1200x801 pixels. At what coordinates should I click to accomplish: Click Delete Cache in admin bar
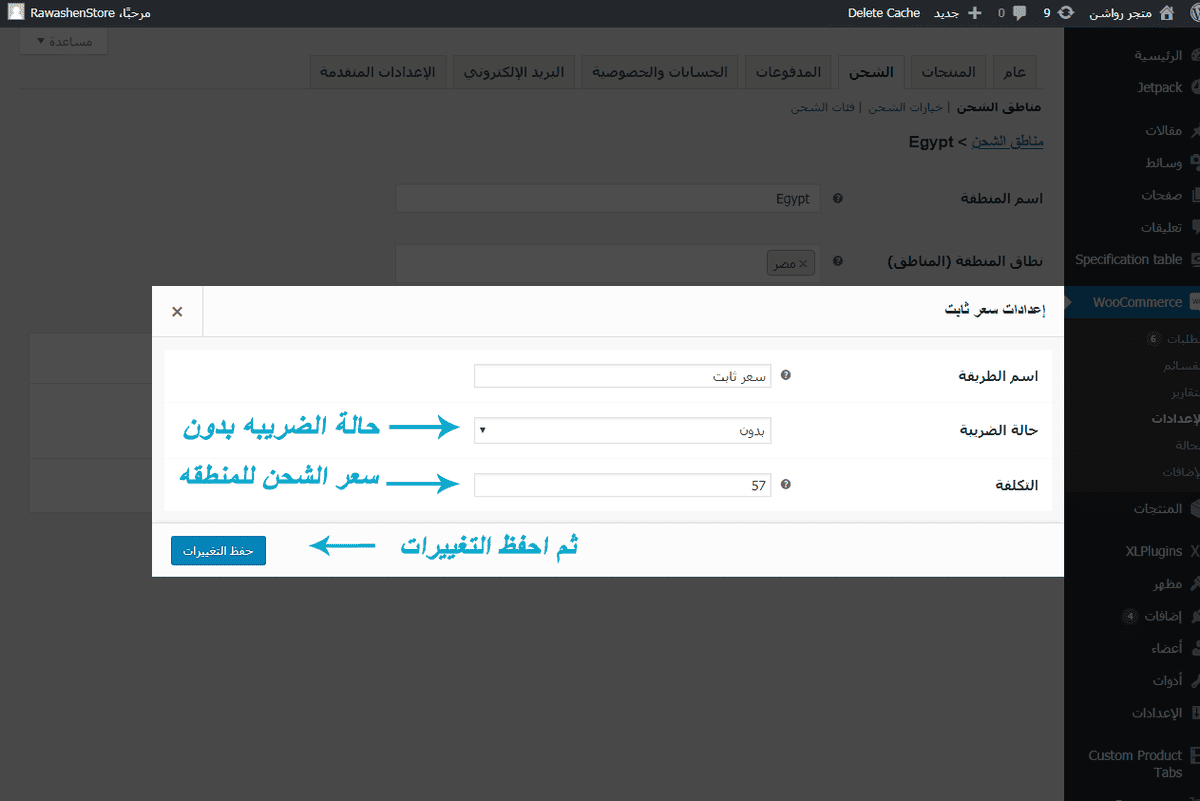pyautogui.click(x=884, y=13)
